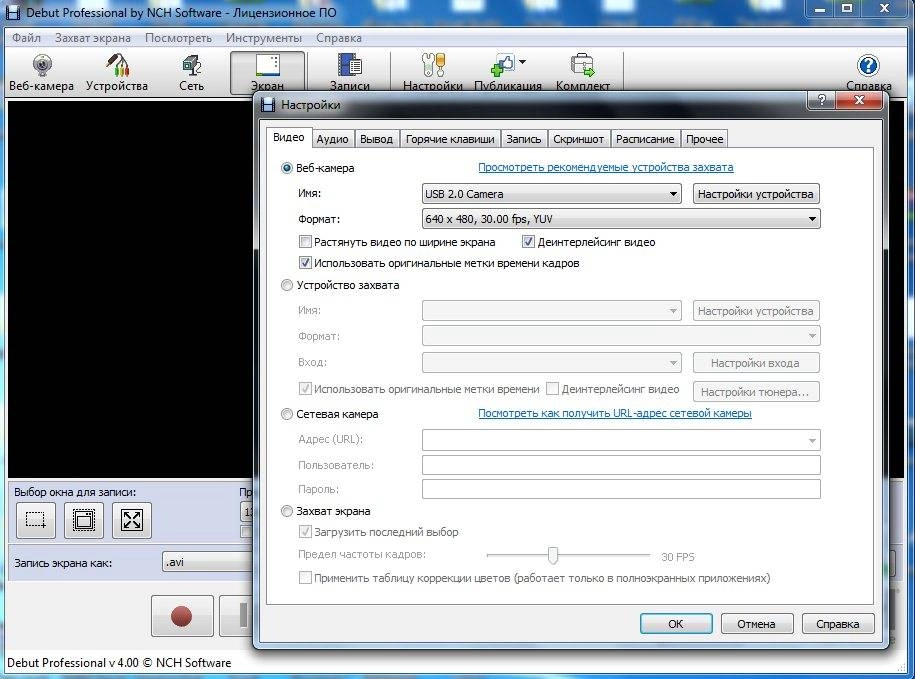The image size is (915, 679).
Task: Select the Видео tab
Action: [x=288, y=137]
